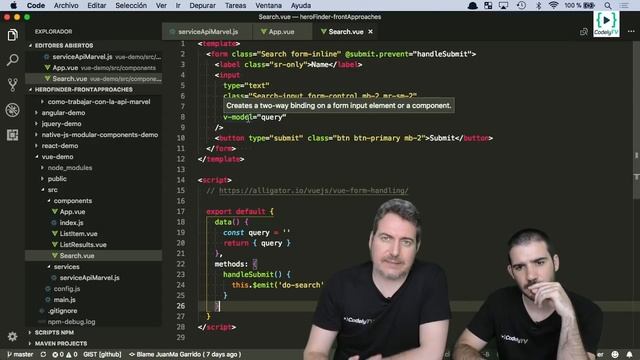
Task: Click the open preview icon in editor toolbar
Action: pos(584,31)
